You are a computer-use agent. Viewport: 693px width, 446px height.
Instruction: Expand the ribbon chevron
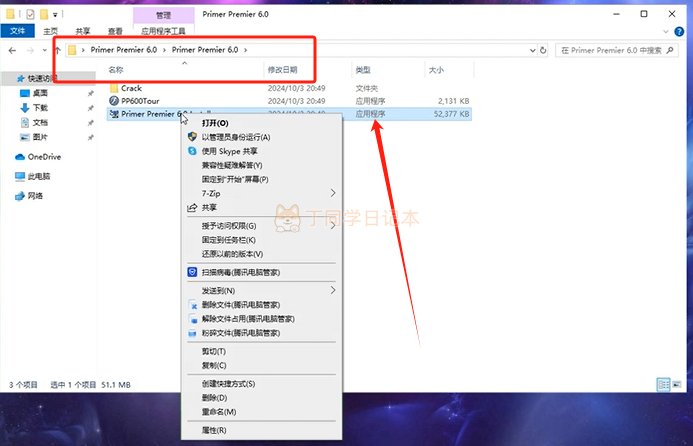666,31
